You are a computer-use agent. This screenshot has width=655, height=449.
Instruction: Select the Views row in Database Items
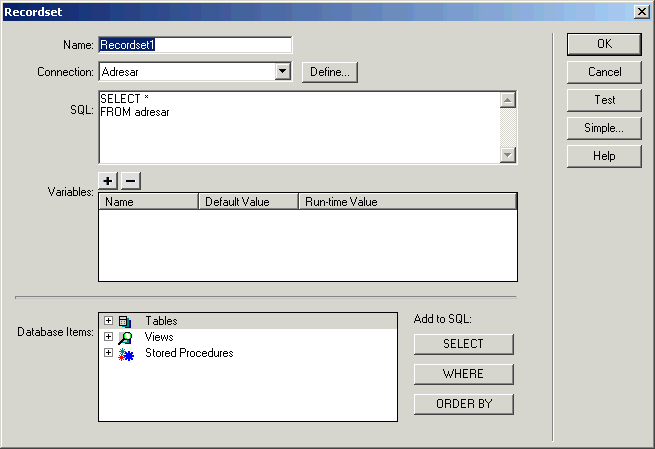click(x=248, y=337)
